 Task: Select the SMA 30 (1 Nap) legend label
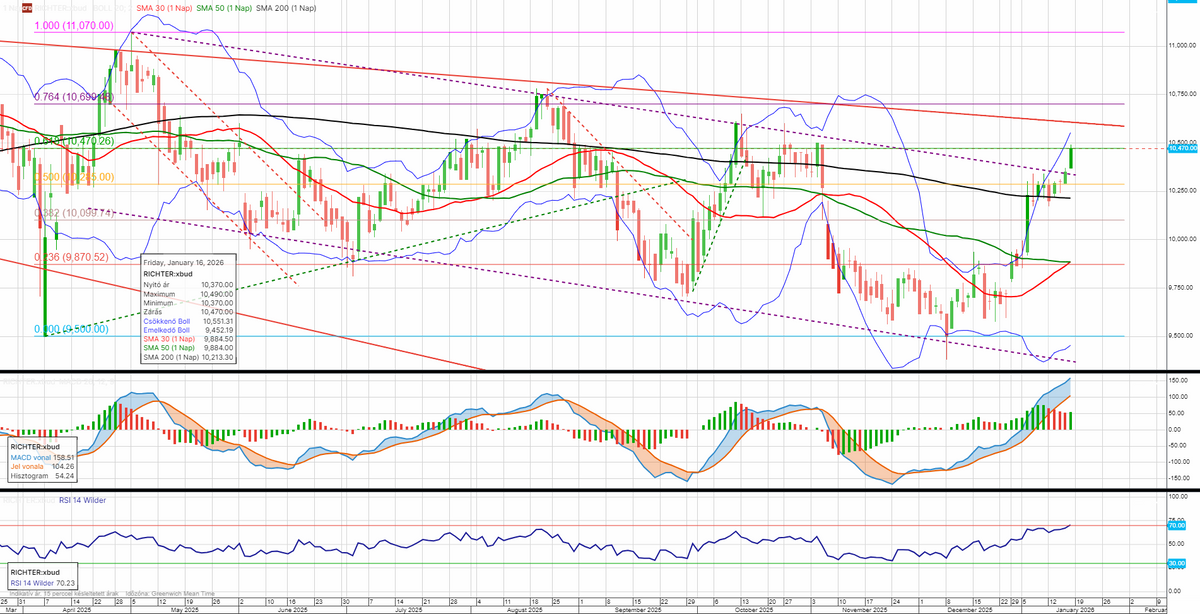pos(164,8)
